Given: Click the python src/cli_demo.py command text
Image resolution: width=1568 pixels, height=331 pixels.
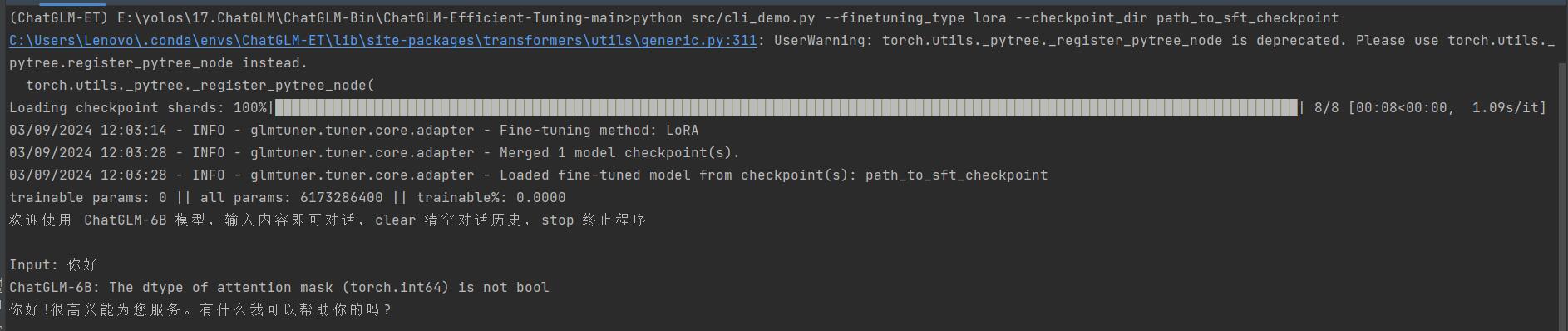Looking at the screenshot, I should click(x=723, y=17).
